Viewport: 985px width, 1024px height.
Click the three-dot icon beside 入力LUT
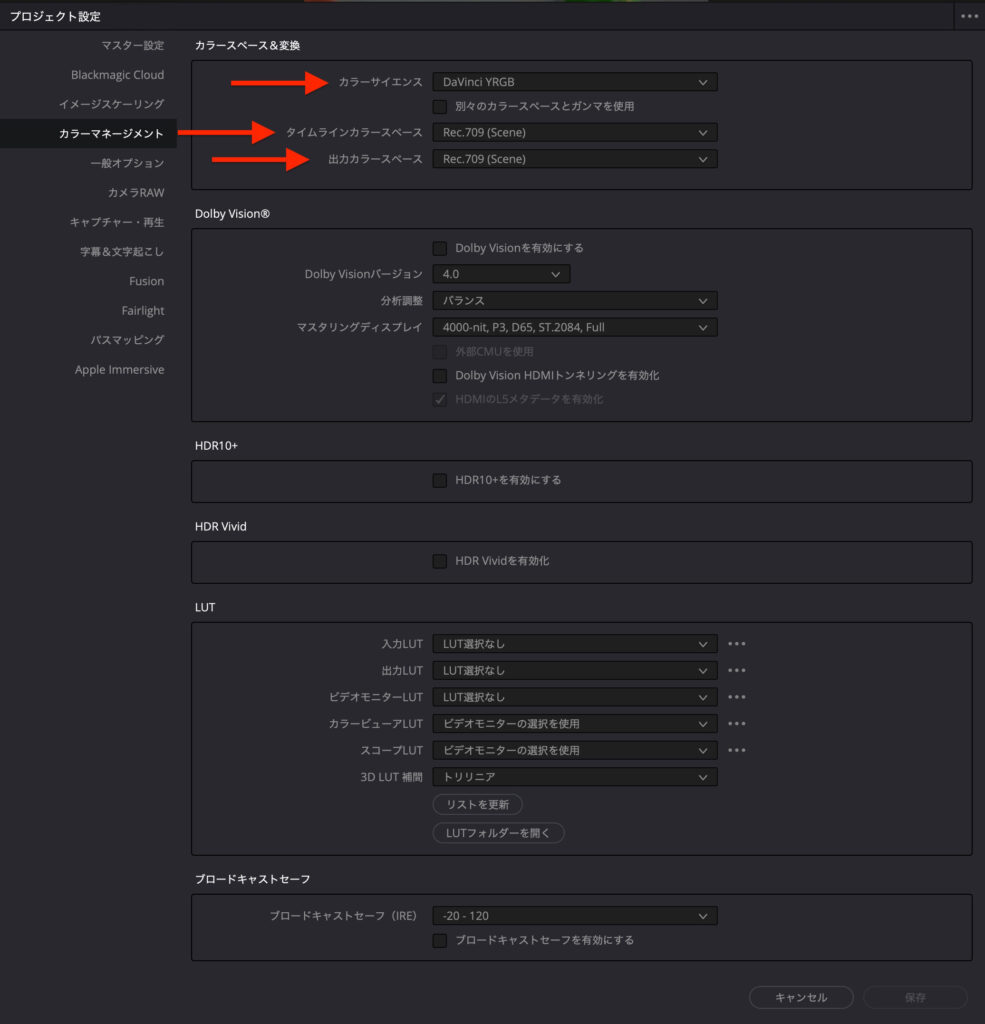[737, 644]
